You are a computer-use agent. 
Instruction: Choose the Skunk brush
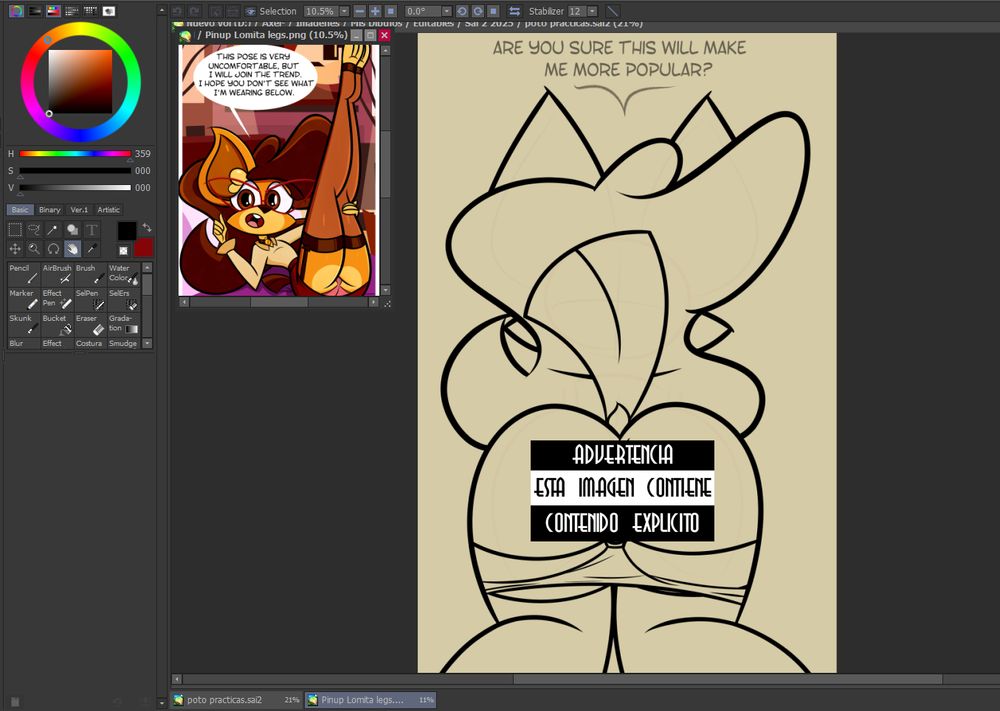(x=24, y=324)
